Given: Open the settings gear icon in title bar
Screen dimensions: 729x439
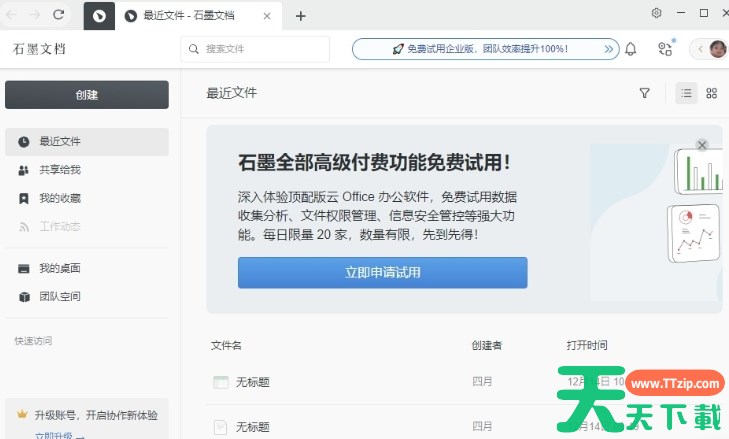Looking at the screenshot, I should pyautogui.click(x=656, y=13).
